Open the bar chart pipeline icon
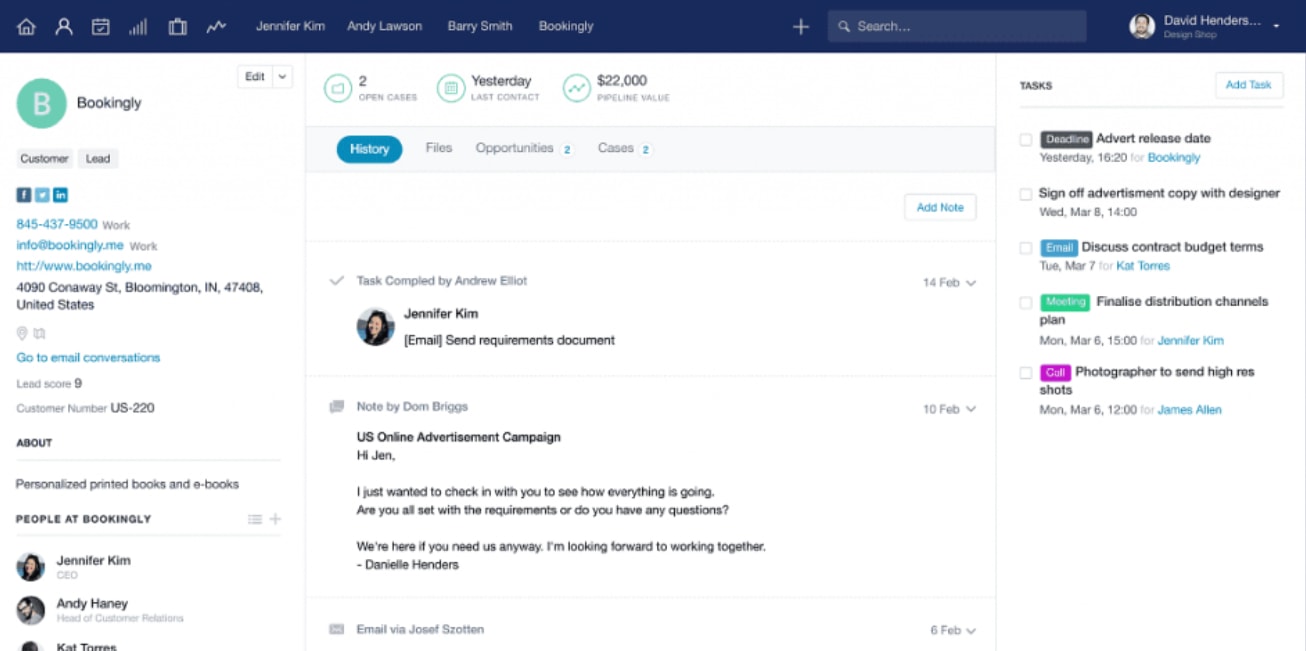This screenshot has height=651, width=1306. pos(138,27)
